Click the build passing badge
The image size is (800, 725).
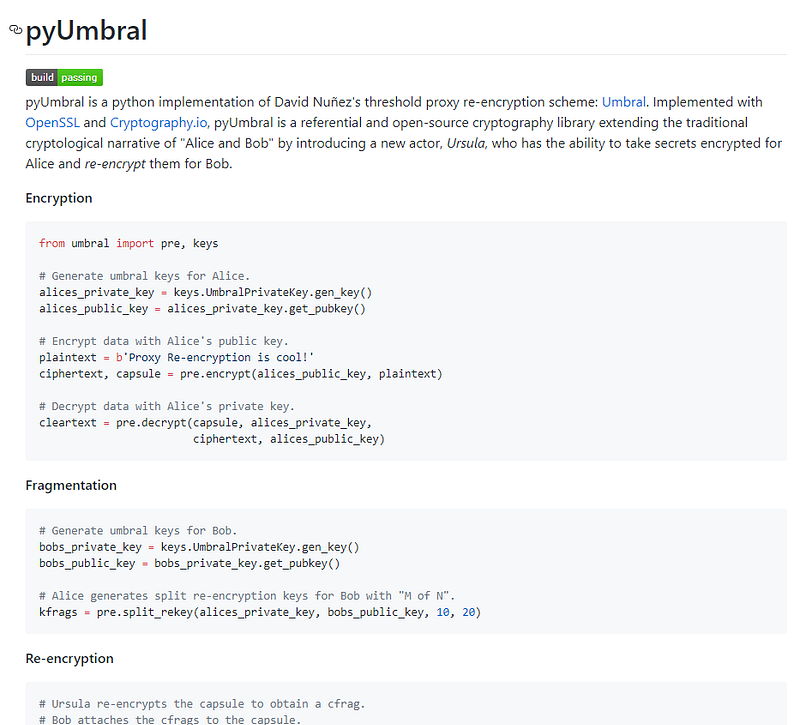pos(64,78)
